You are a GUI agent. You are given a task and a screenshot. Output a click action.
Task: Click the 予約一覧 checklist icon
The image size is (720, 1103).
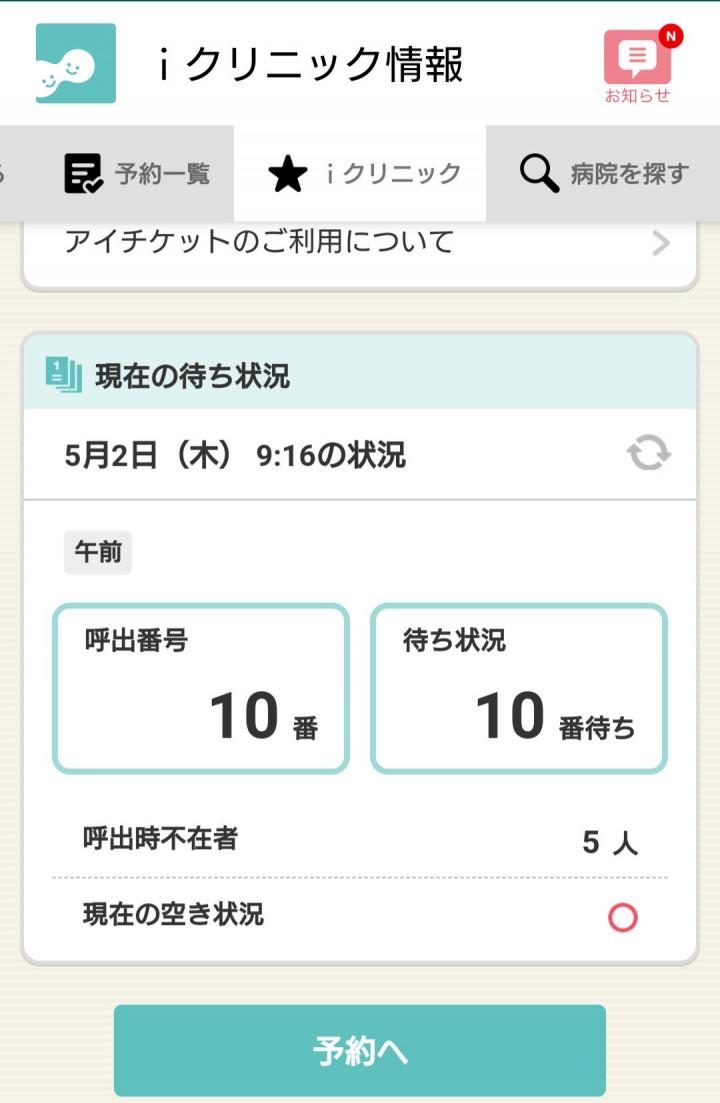coord(83,173)
